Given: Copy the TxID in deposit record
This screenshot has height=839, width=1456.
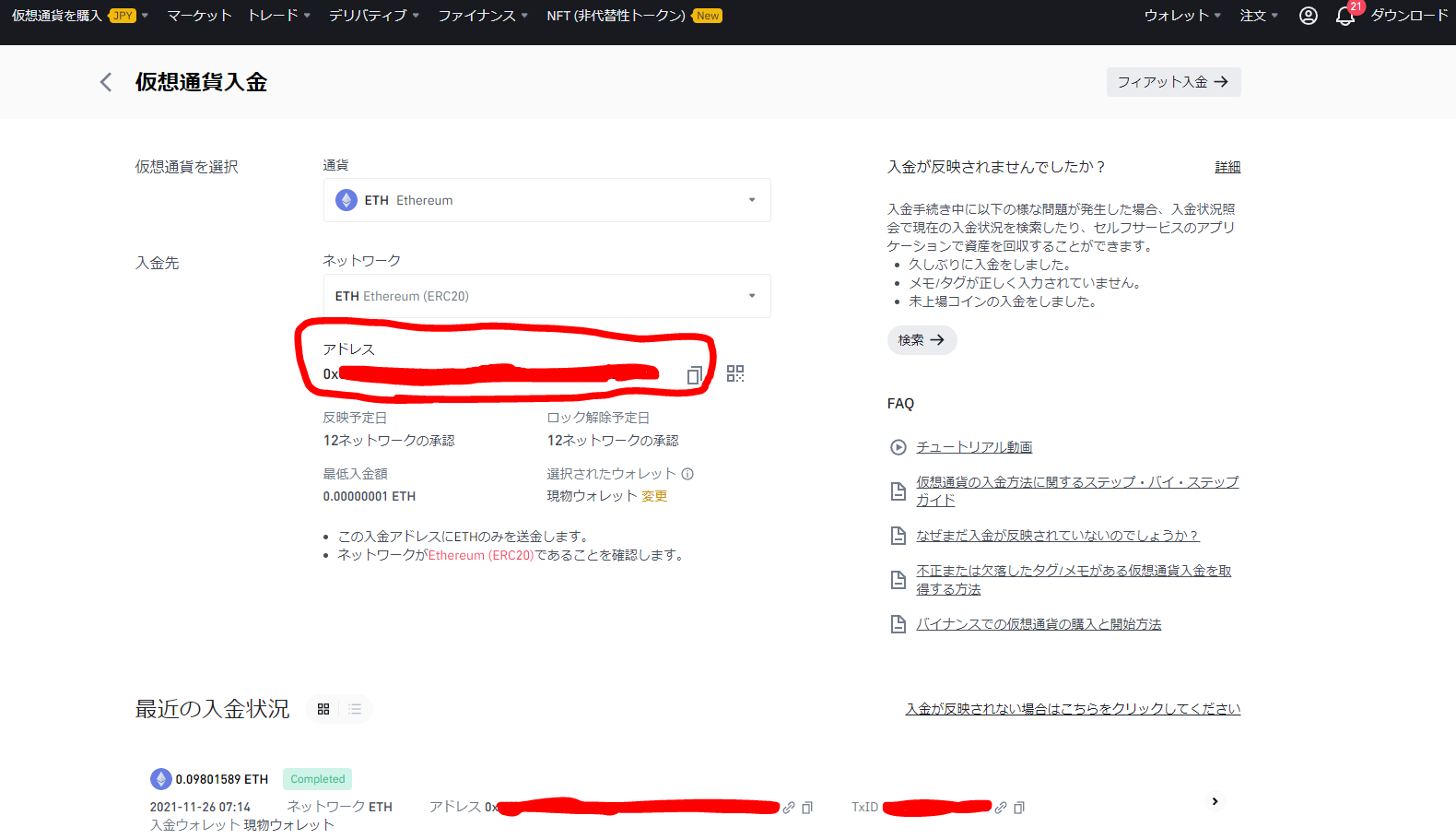Looking at the screenshot, I should coord(1019,808).
